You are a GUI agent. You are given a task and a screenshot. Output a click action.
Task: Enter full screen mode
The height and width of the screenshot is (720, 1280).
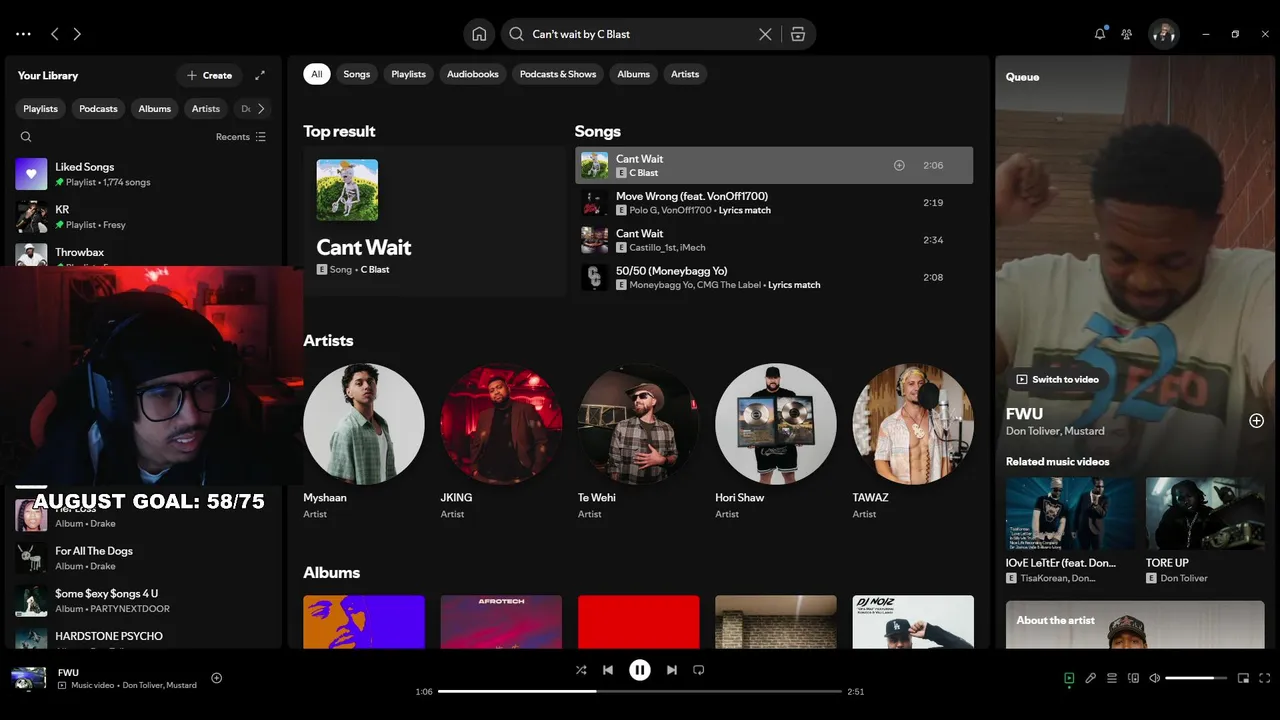[1265, 678]
